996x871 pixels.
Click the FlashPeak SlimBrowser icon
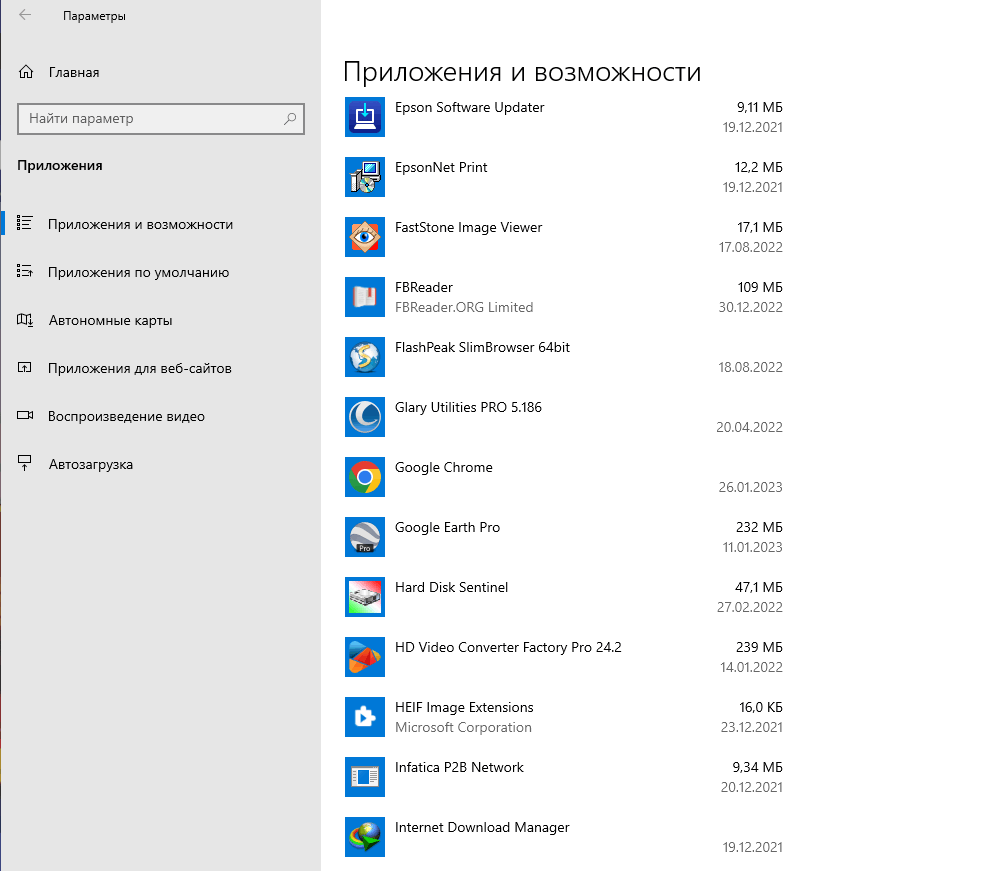365,357
